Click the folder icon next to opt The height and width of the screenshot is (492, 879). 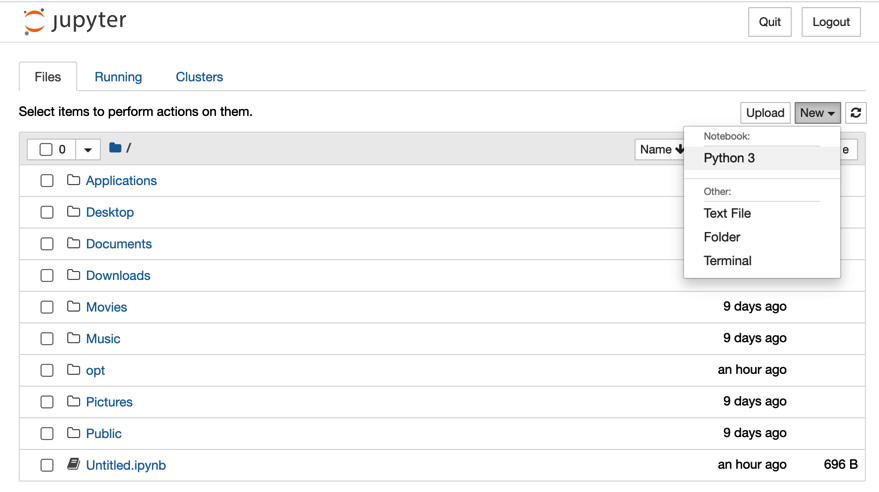click(x=73, y=370)
